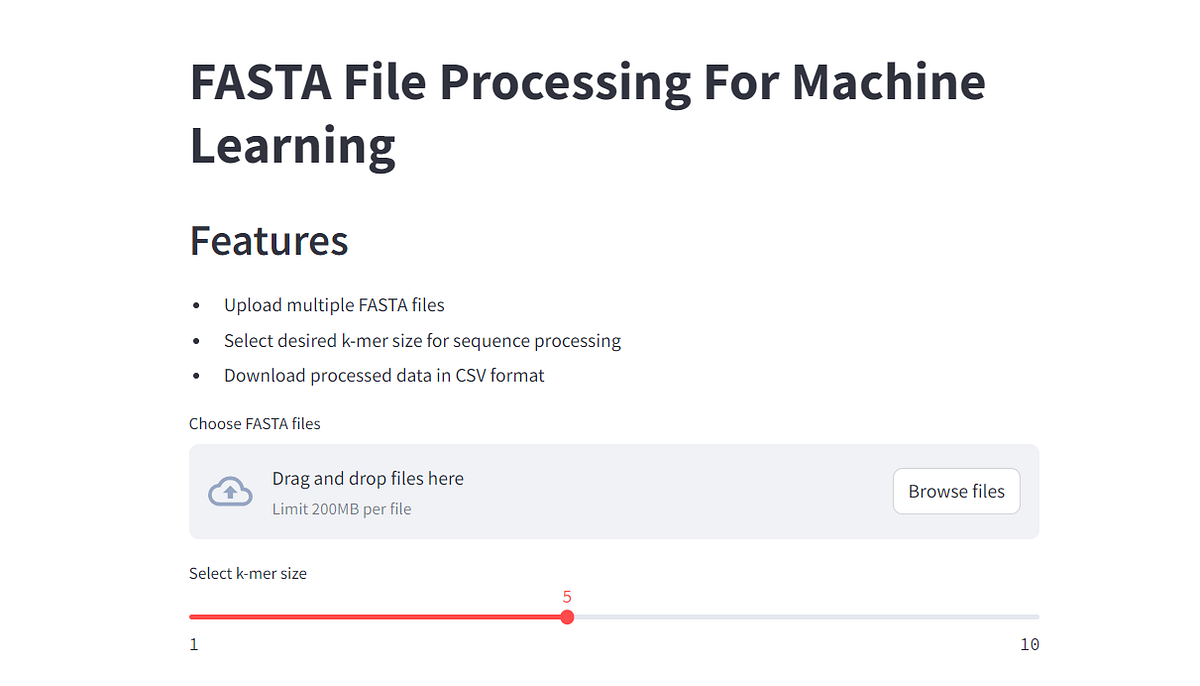Click the bullet beside Download processed data
This screenshot has width=1200, height=686.
pos(196,376)
